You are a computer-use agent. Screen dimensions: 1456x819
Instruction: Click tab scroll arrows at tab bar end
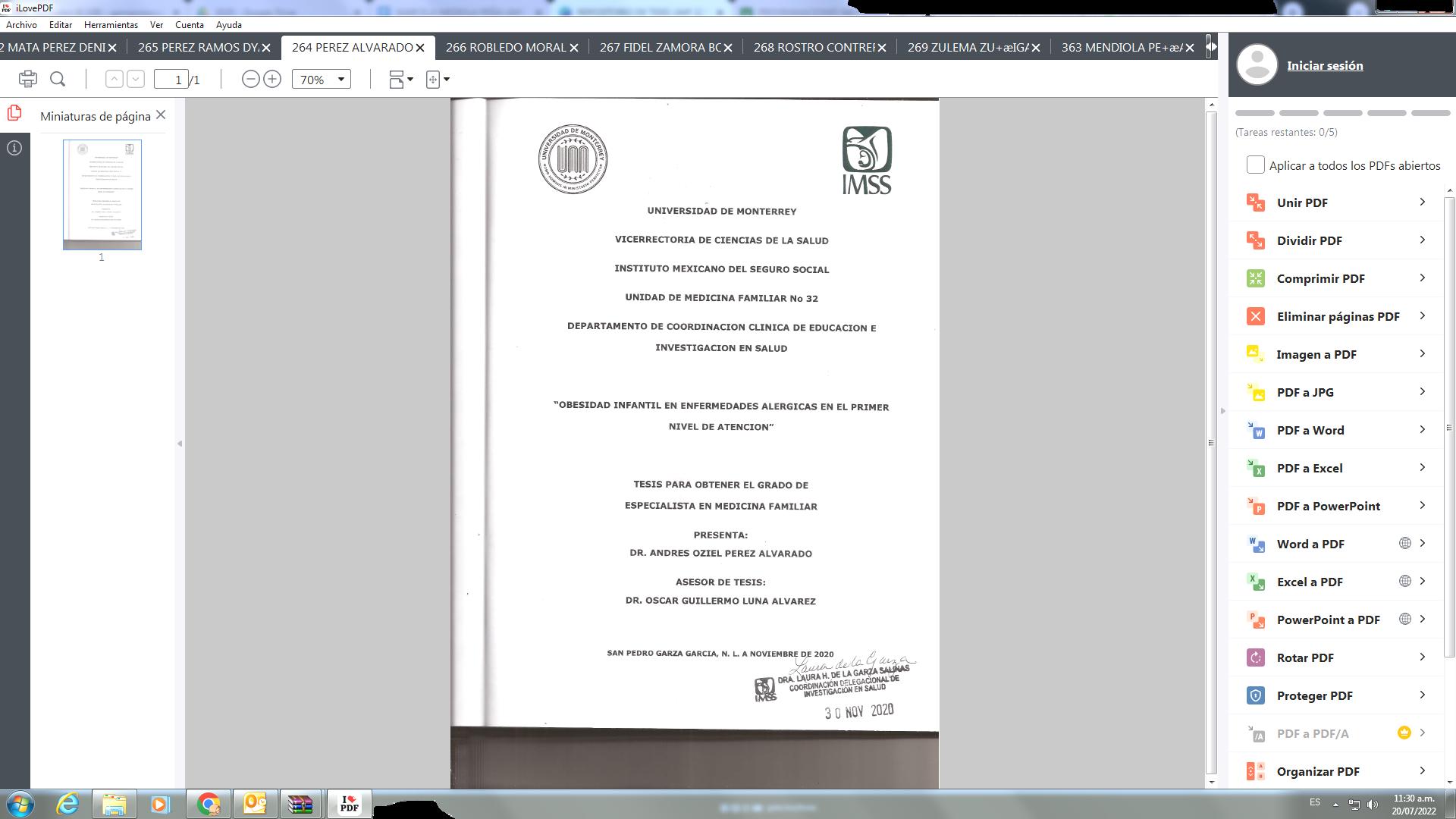[1211, 47]
